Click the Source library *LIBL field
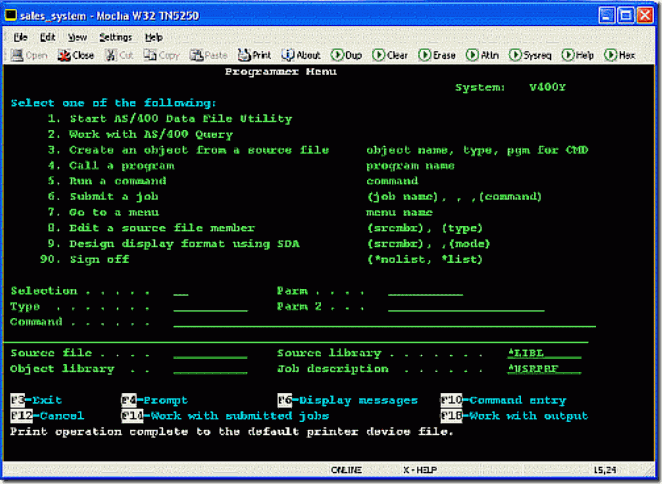 544,353
